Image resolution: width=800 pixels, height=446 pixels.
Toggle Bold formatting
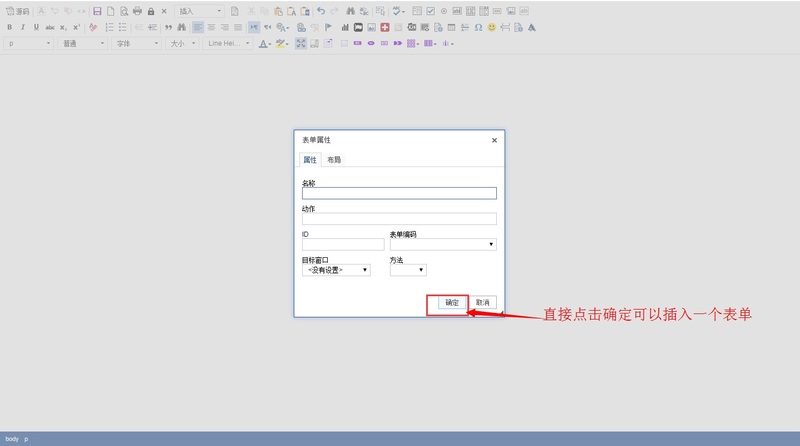point(9,27)
